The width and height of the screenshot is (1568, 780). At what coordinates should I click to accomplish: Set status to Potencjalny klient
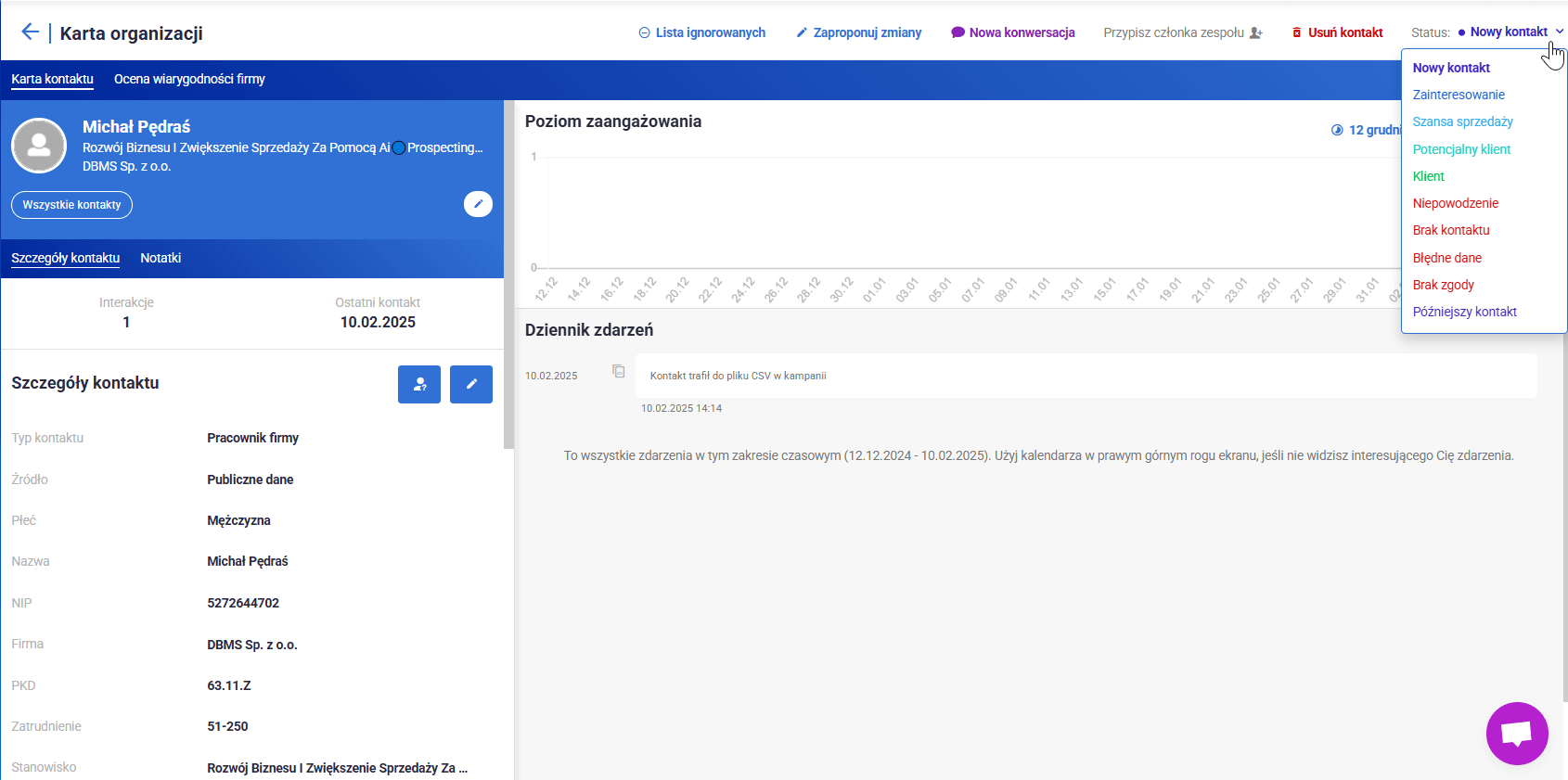point(1461,149)
